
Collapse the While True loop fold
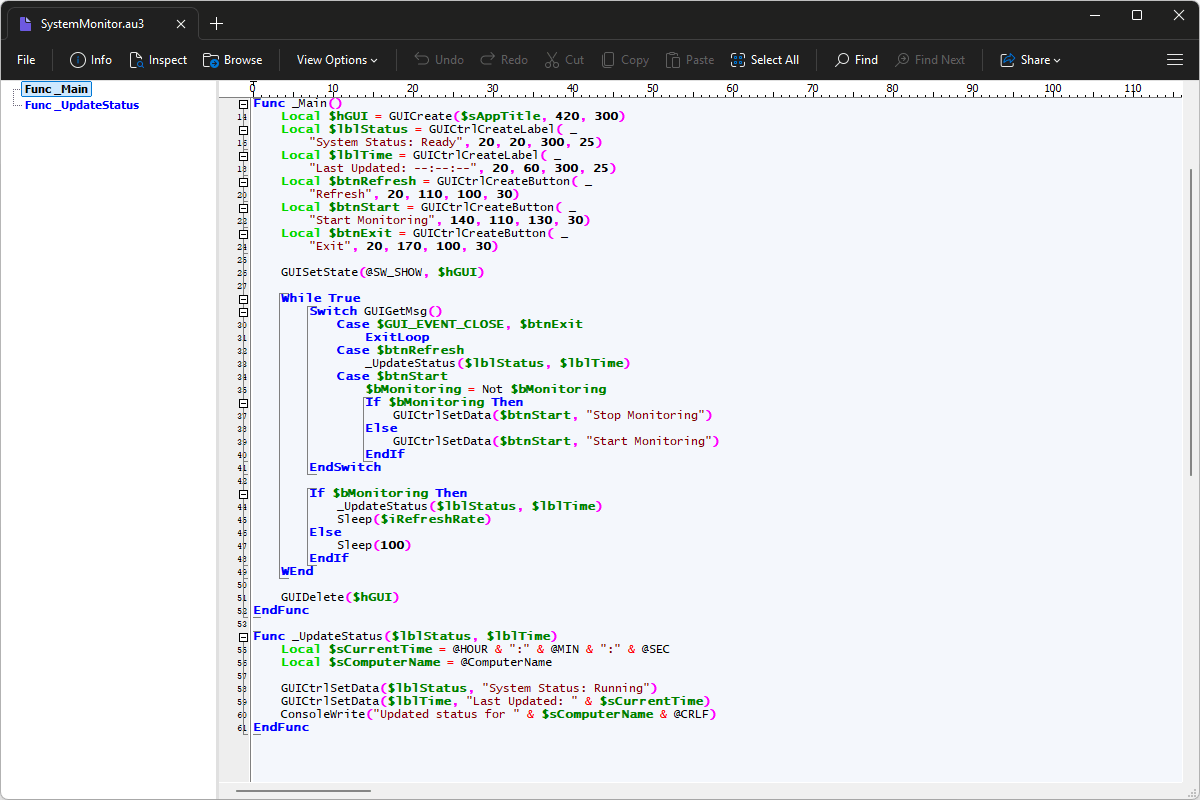(243, 298)
